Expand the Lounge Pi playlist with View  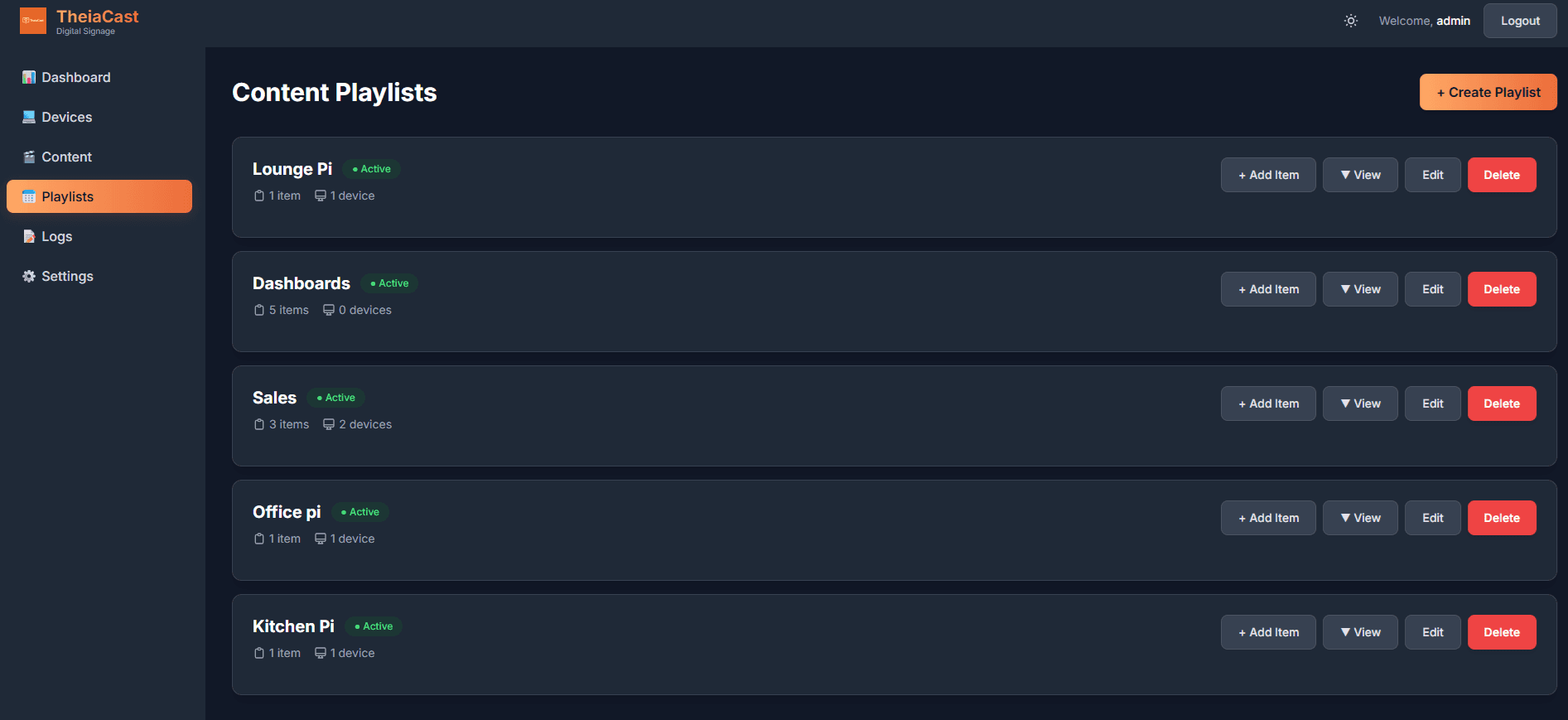click(x=1360, y=175)
